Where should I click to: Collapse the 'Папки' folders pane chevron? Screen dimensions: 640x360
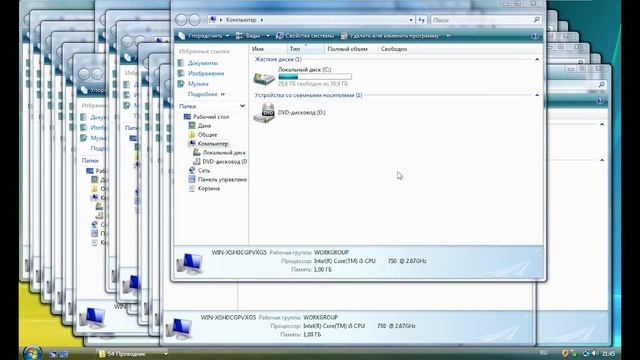(242, 106)
